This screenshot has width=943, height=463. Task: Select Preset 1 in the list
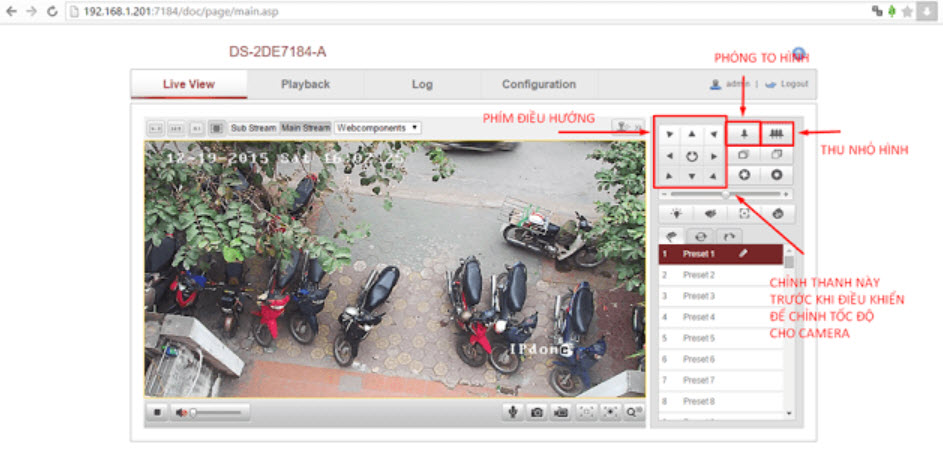coord(720,254)
